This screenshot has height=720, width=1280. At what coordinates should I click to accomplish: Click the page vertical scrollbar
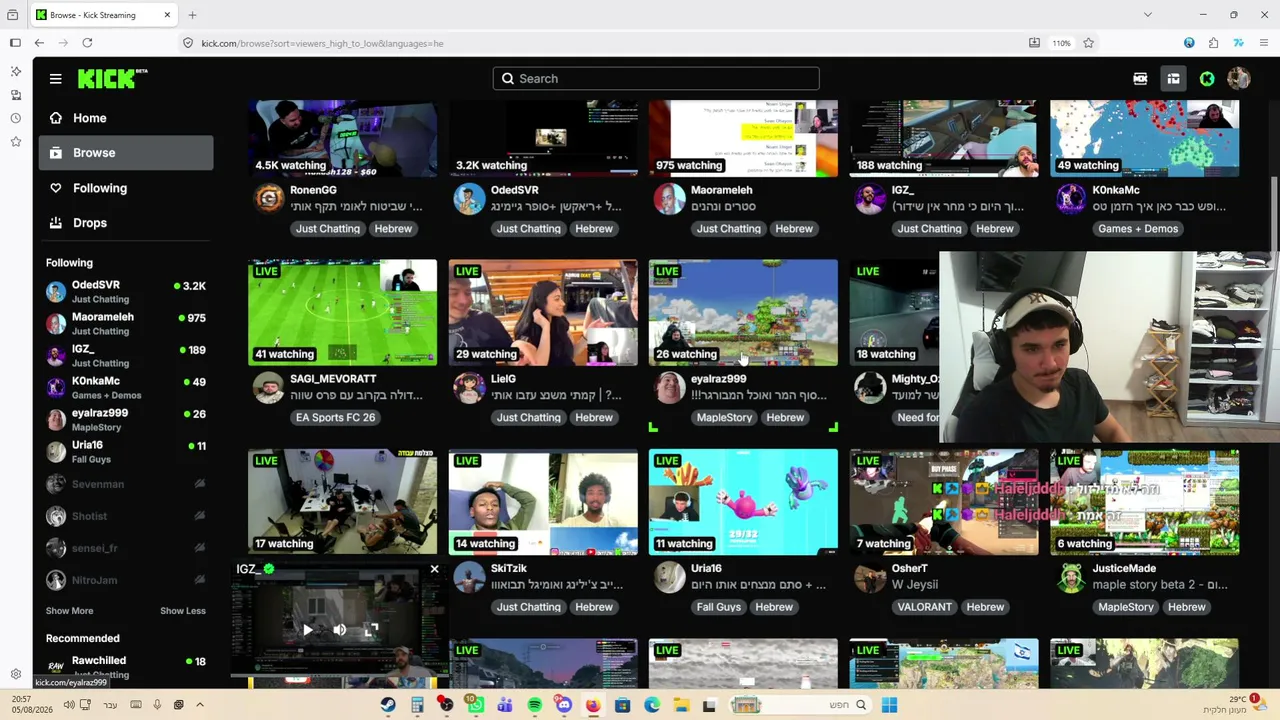click(x=1273, y=215)
